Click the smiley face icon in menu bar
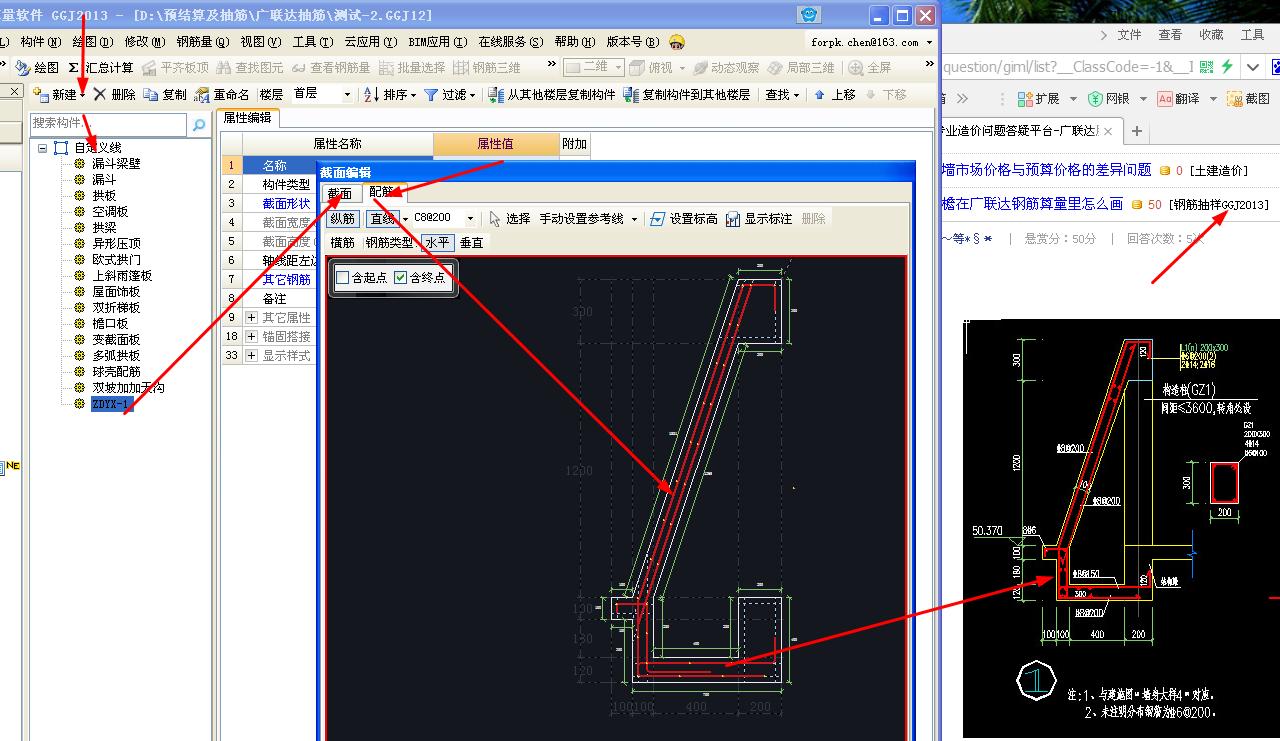The height and width of the screenshot is (741, 1280). [677, 42]
